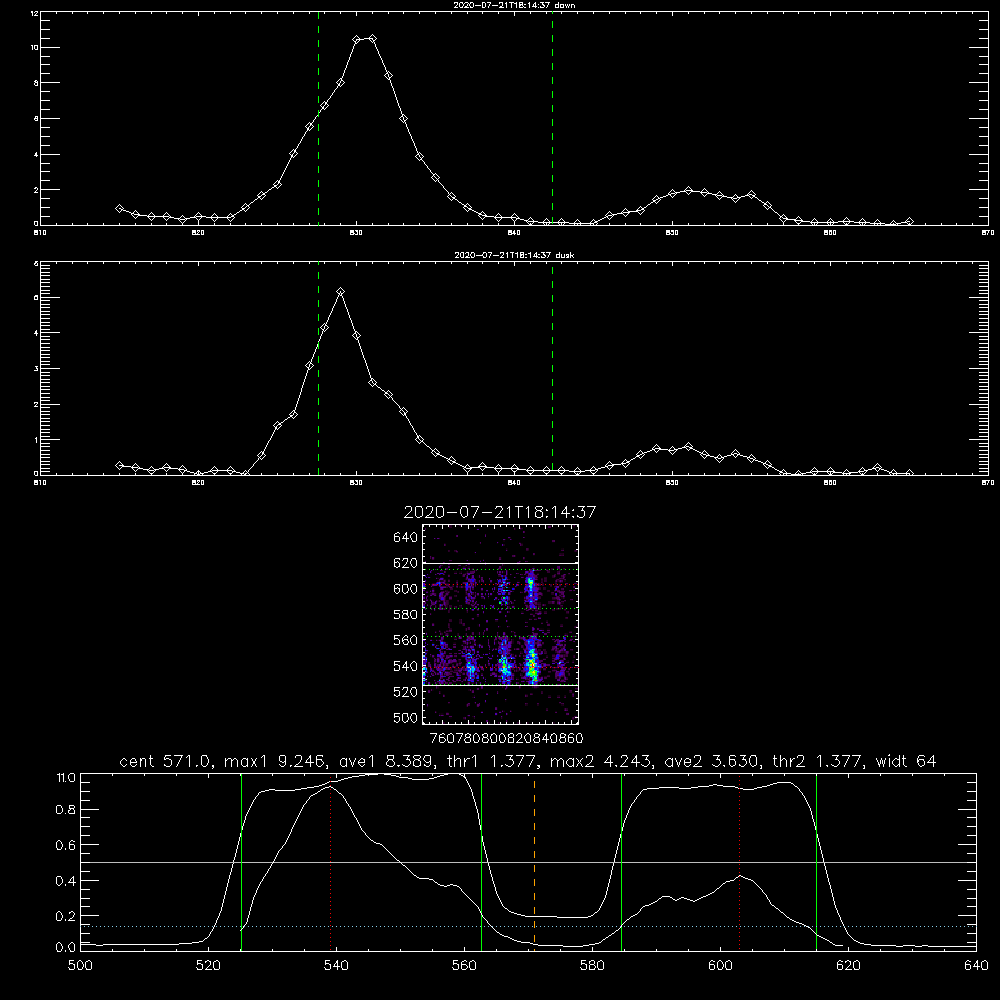Click the "12" label on dawn plot y-axis
The width and height of the screenshot is (1000, 1000).
tap(34, 13)
